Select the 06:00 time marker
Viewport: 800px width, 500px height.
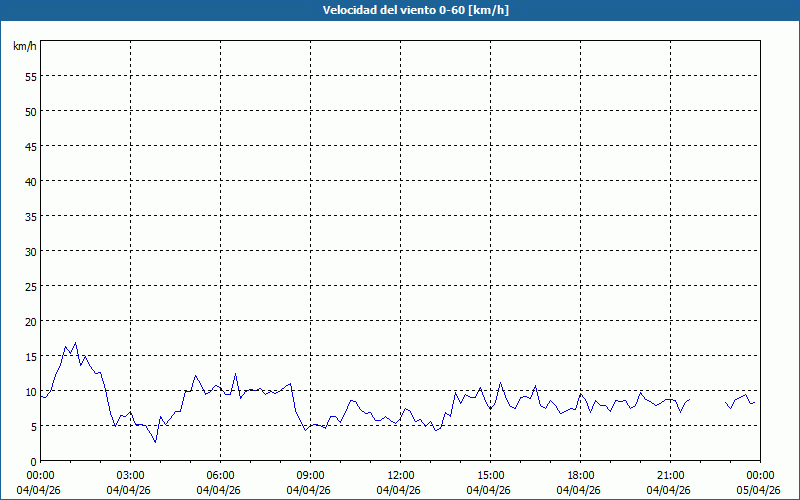[x=220, y=475]
